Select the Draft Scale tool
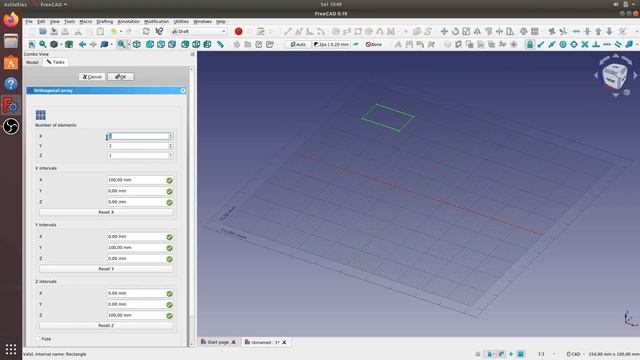This screenshot has width=640, height=360. (x=466, y=31)
